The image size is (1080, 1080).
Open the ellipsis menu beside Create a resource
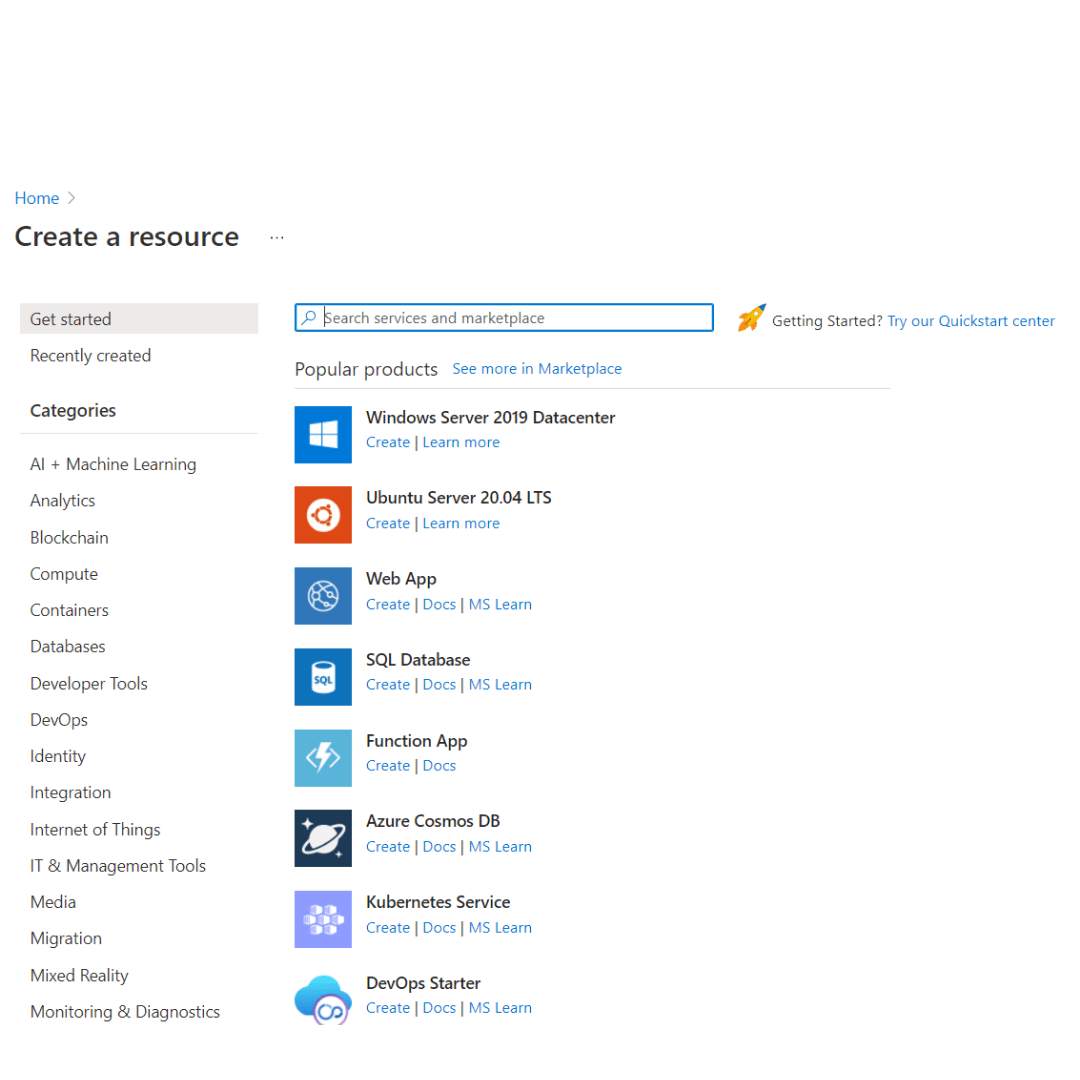click(x=277, y=238)
